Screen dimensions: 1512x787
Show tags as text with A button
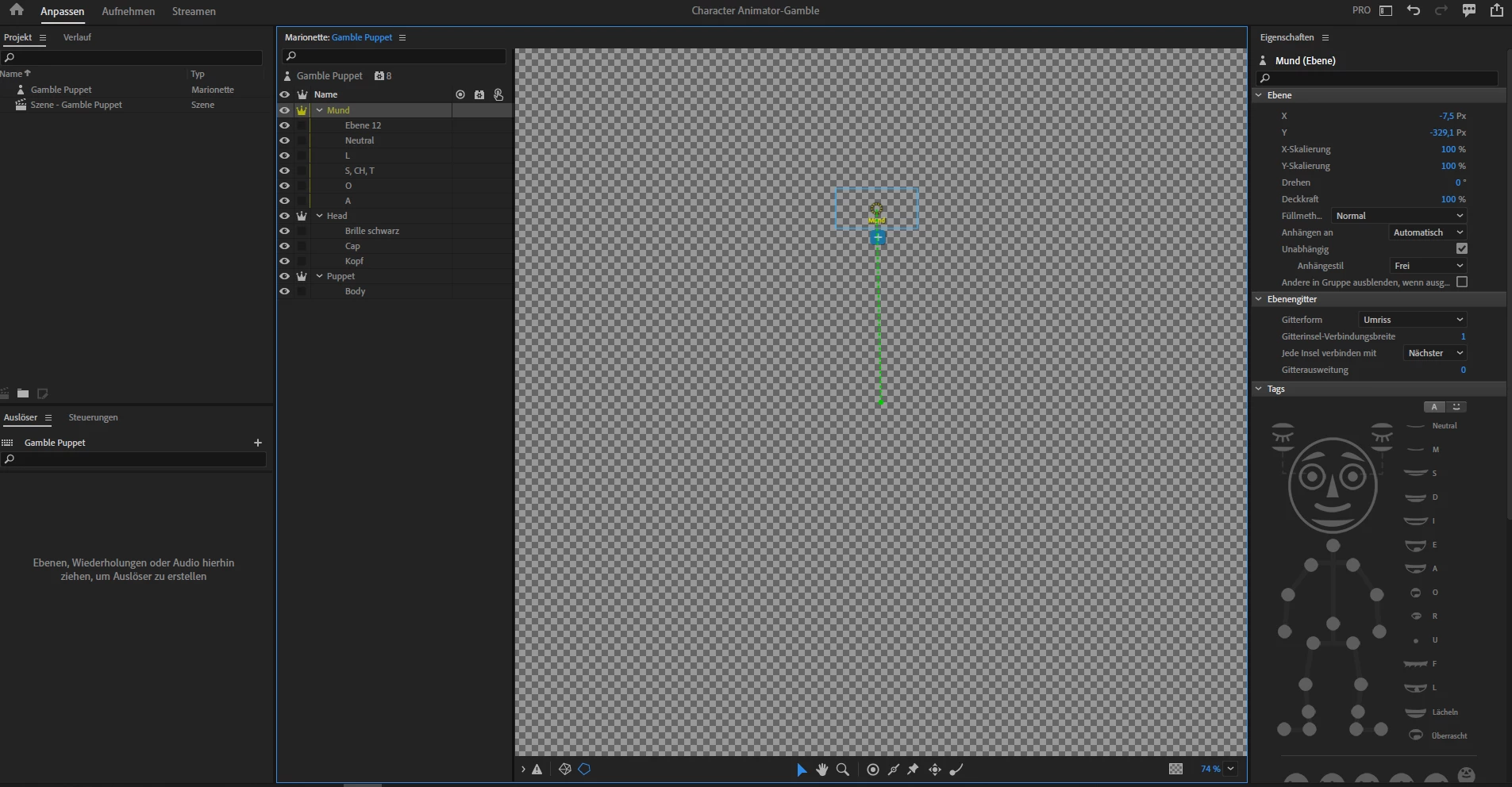1434,407
